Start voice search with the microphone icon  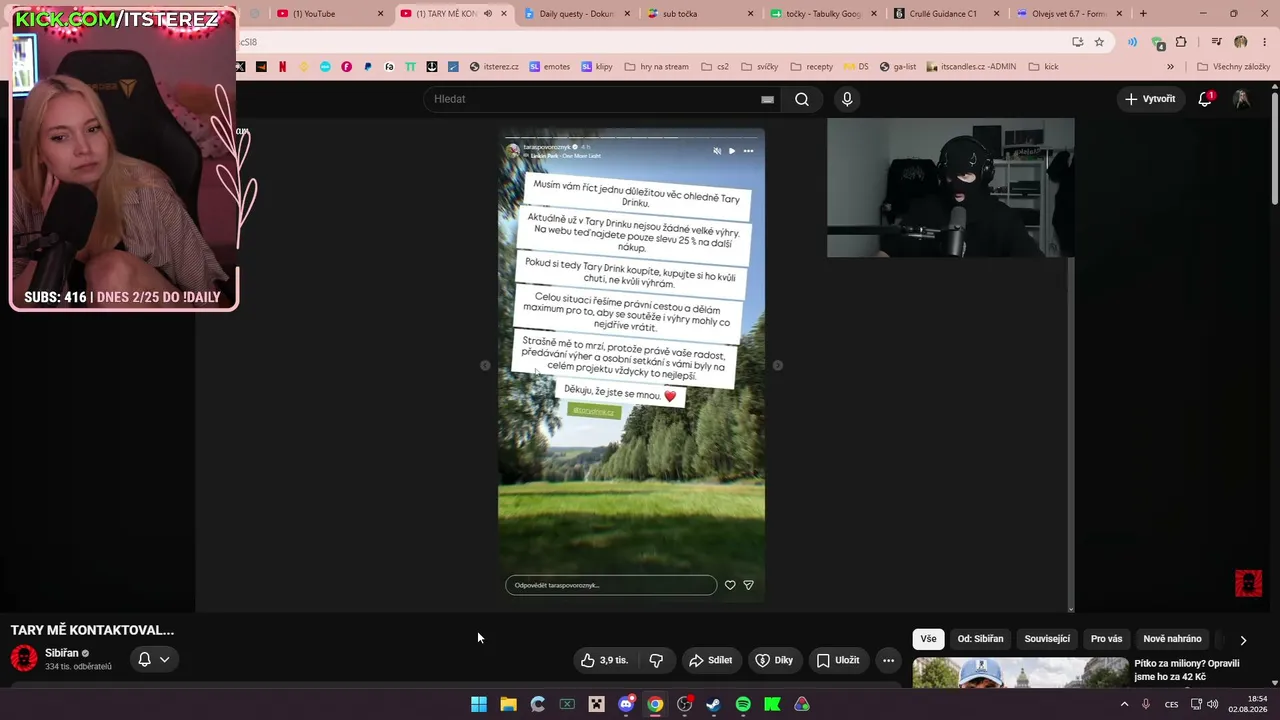pyautogui.click(x=847, y=99)
